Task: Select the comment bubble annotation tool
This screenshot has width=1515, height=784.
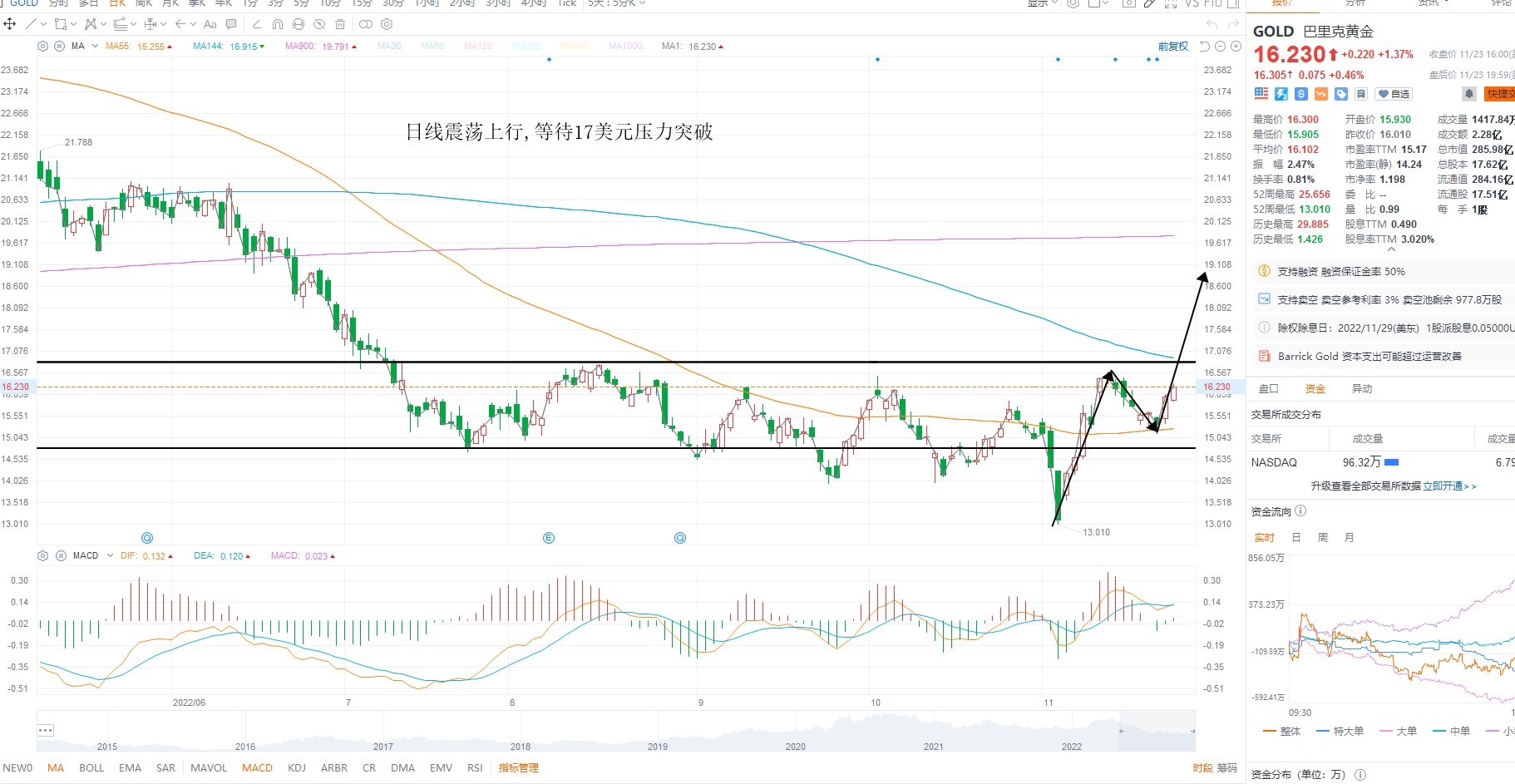Action: [231, 24]
